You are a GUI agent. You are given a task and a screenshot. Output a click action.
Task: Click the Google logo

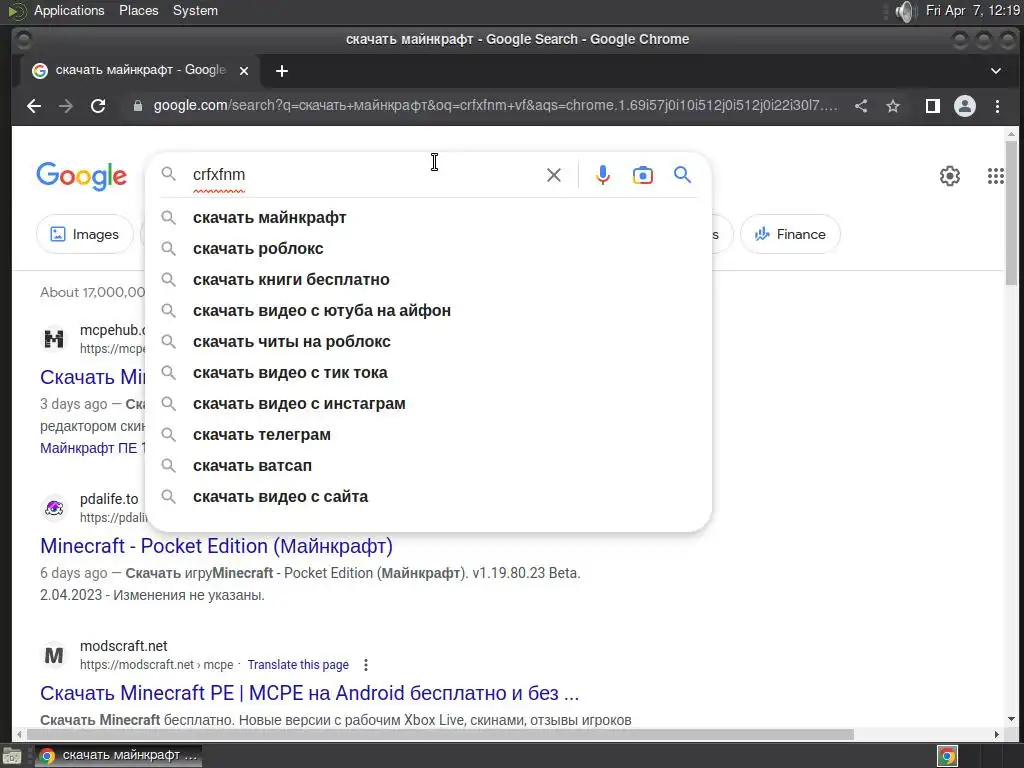(82, 176)
